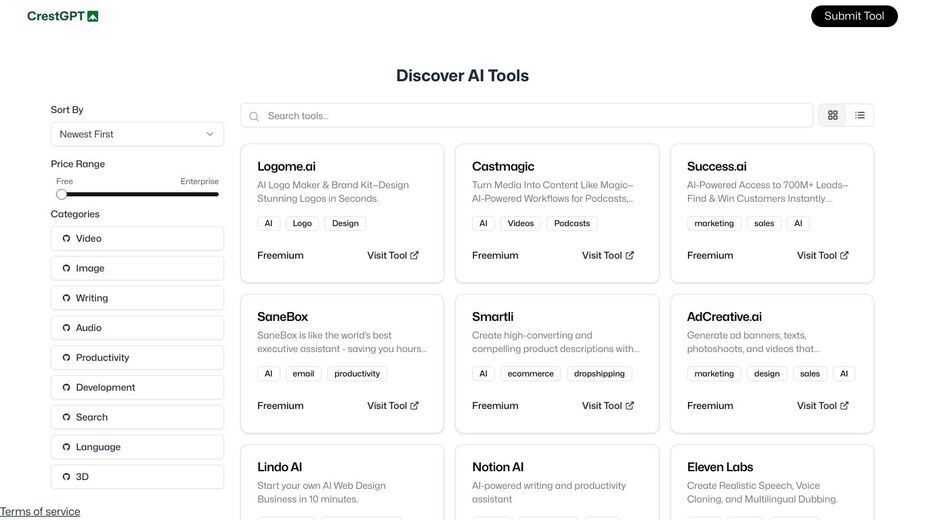Toggle the Productivity category filter
The height and width of the screenshot is (520, 925).
(137, 358)
